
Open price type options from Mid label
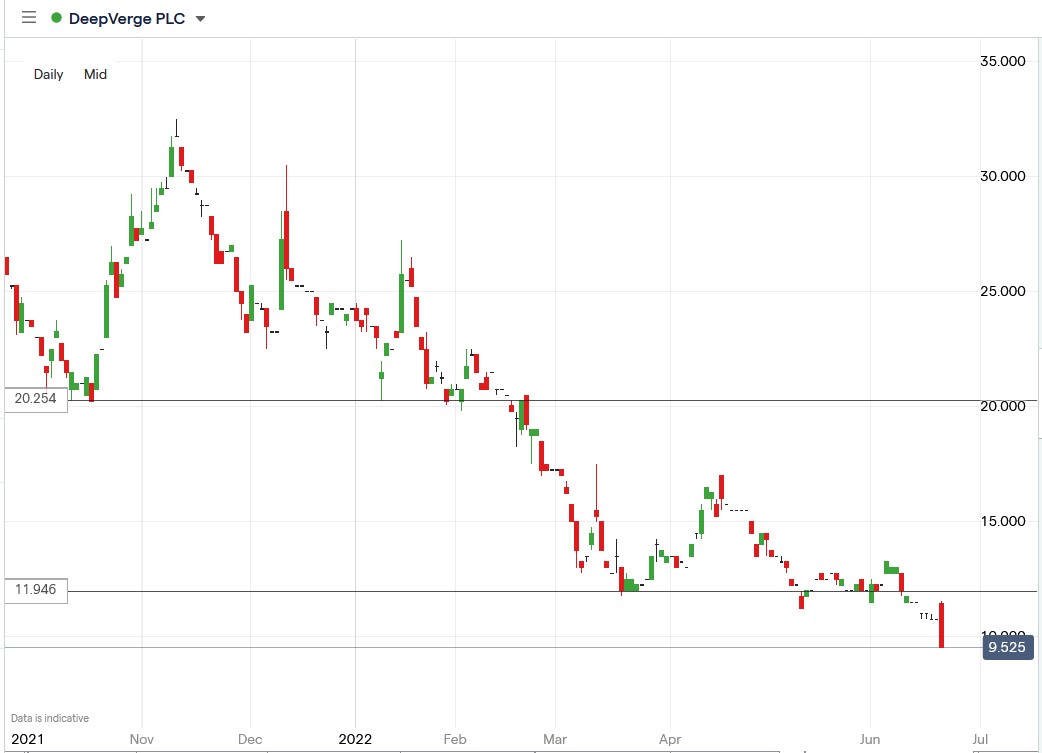[95, 74]
